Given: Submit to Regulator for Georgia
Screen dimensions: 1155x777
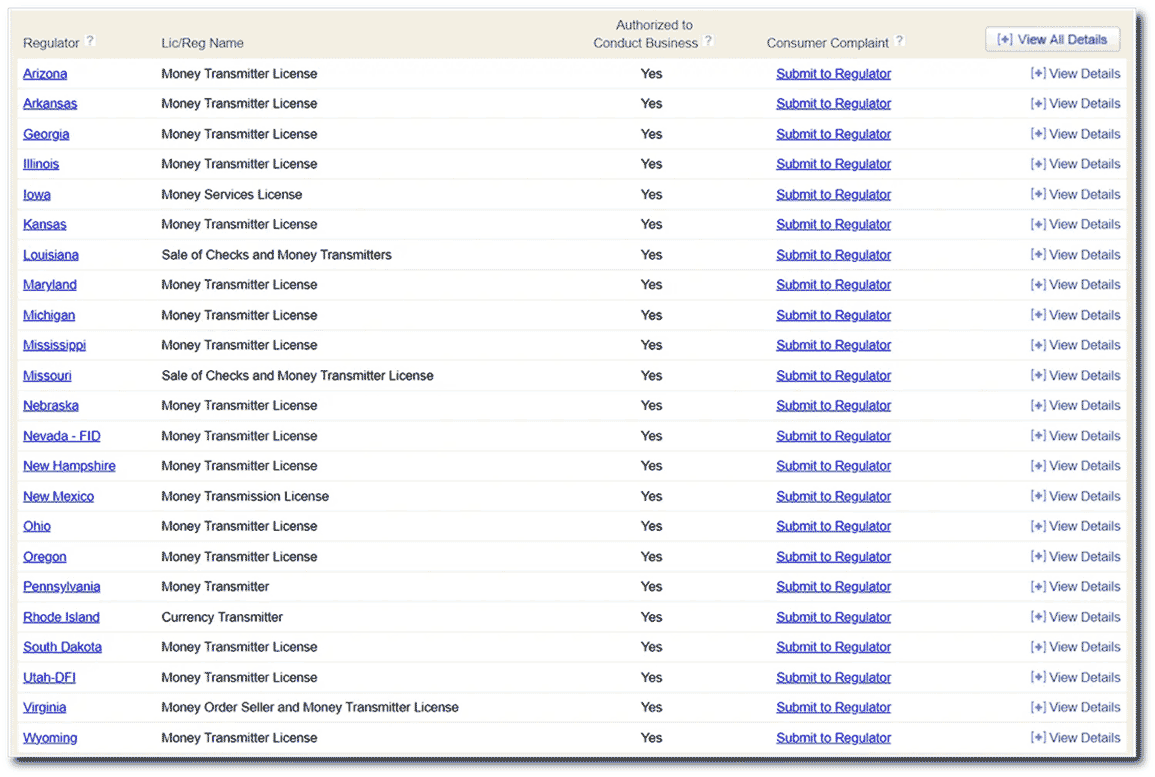Looking at the screenshot, I should pyautogui.click(x=833, y=134).
